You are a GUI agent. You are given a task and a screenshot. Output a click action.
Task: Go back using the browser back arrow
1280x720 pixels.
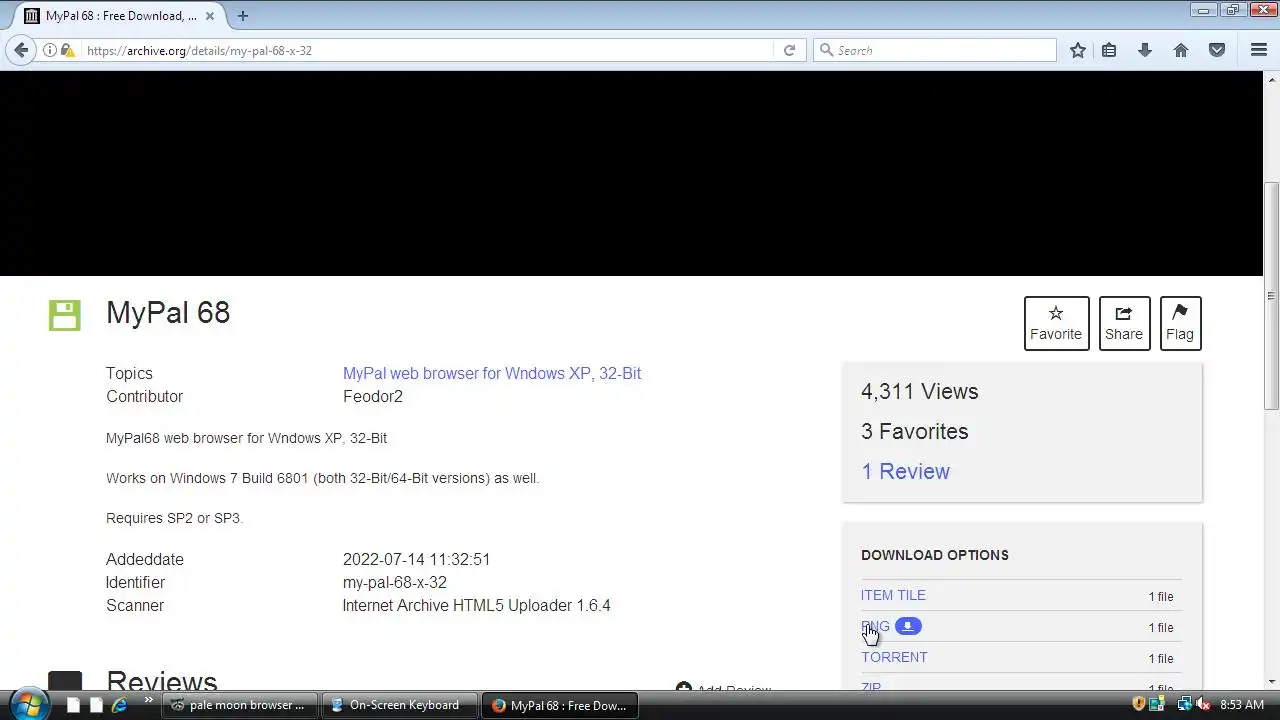coord(21,50)
